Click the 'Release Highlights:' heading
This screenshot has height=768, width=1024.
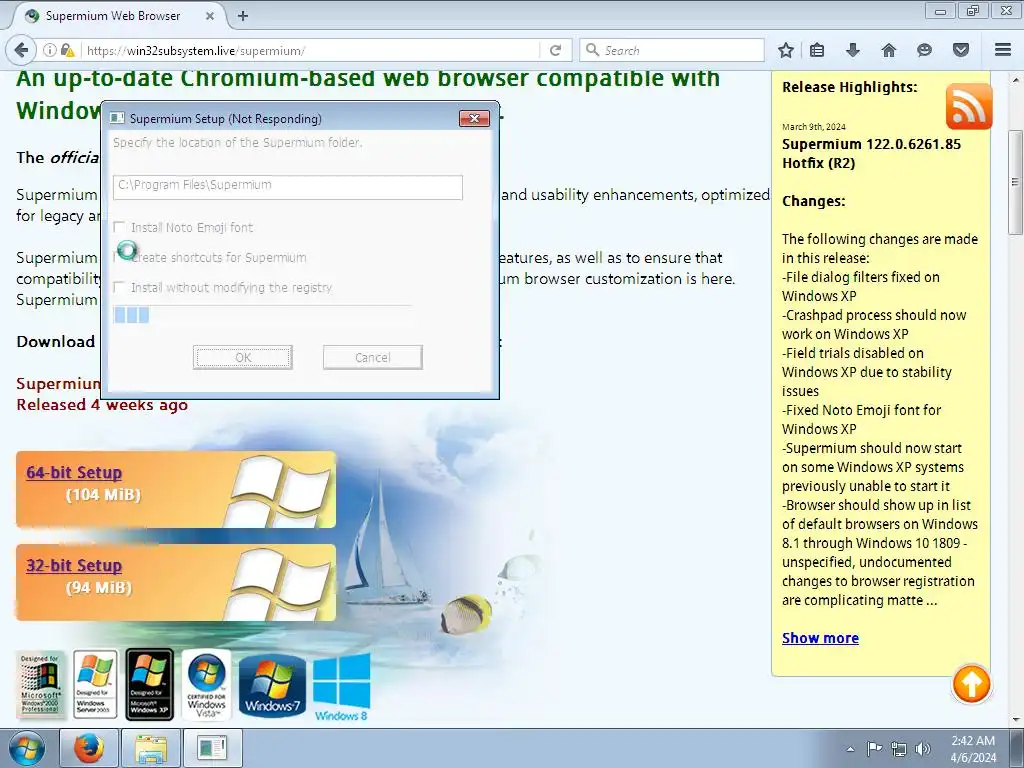click(x=850, y=87)
